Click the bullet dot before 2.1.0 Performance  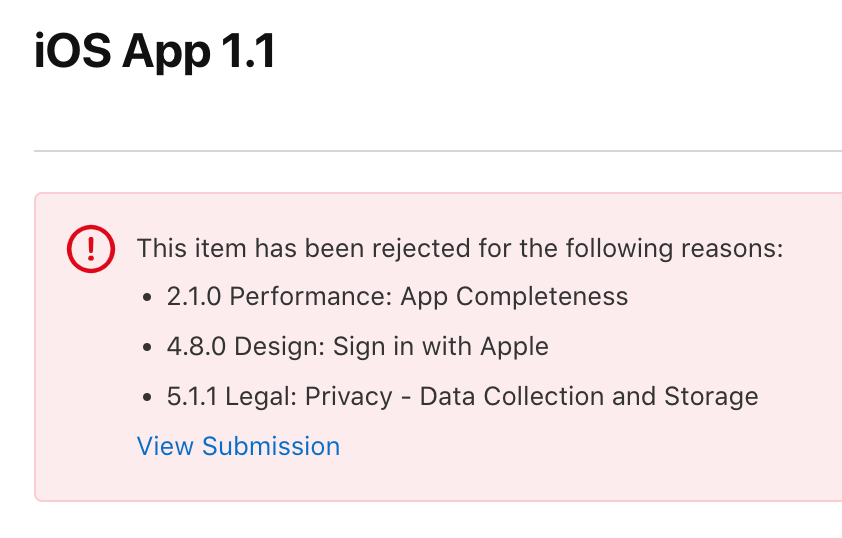[148, 297]
